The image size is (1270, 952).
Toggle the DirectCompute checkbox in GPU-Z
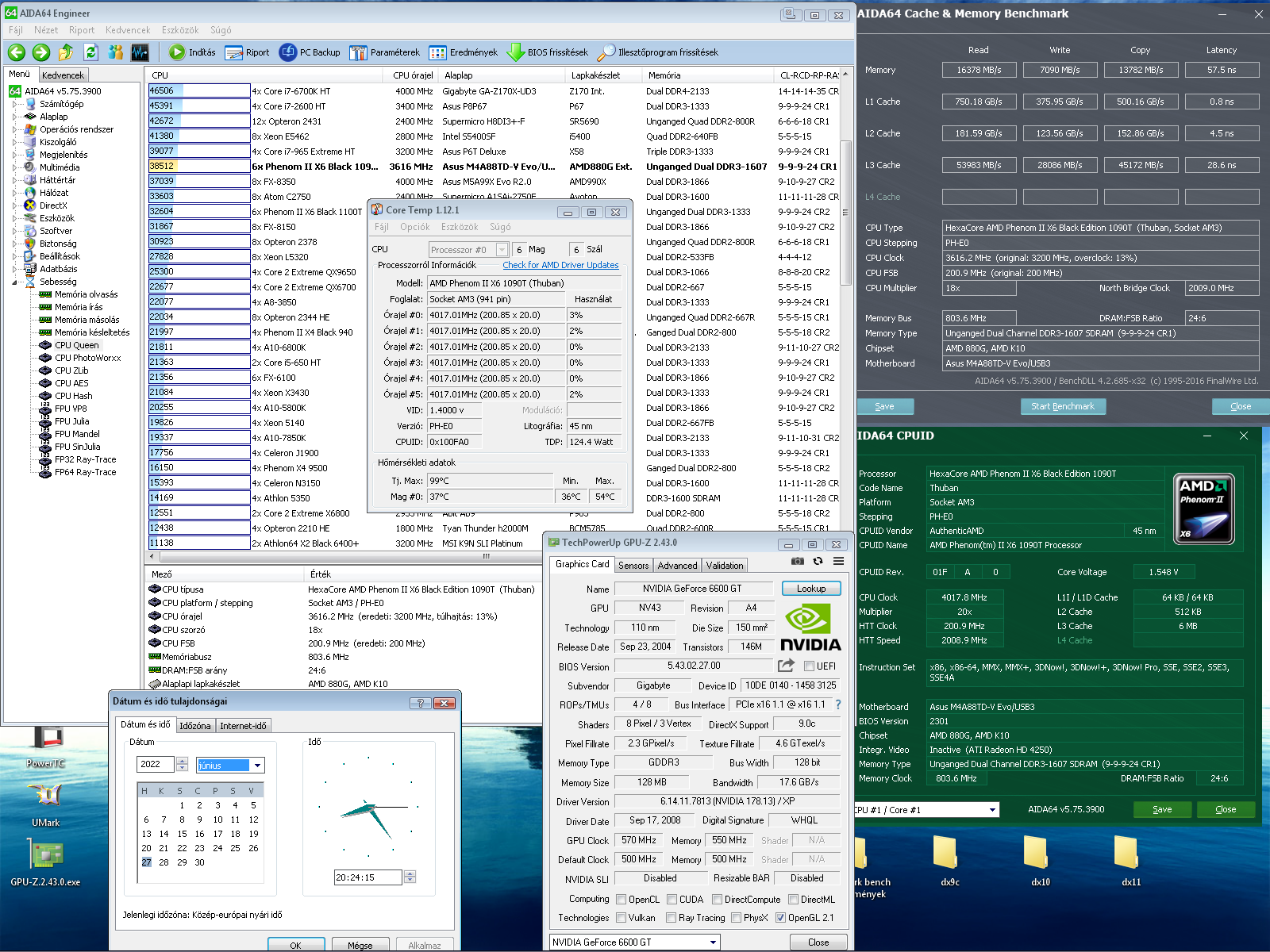click(717, 900)
